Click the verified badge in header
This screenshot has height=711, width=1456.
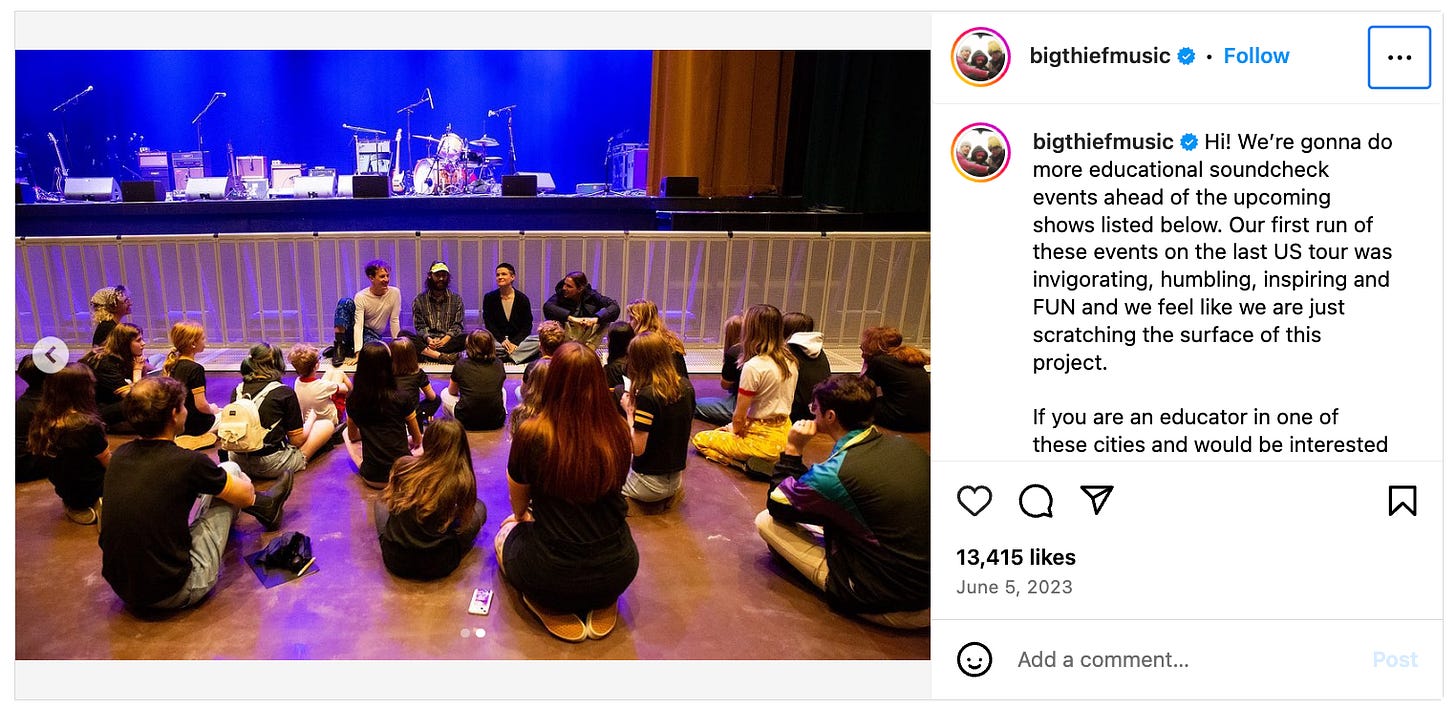coord(1186,56)
